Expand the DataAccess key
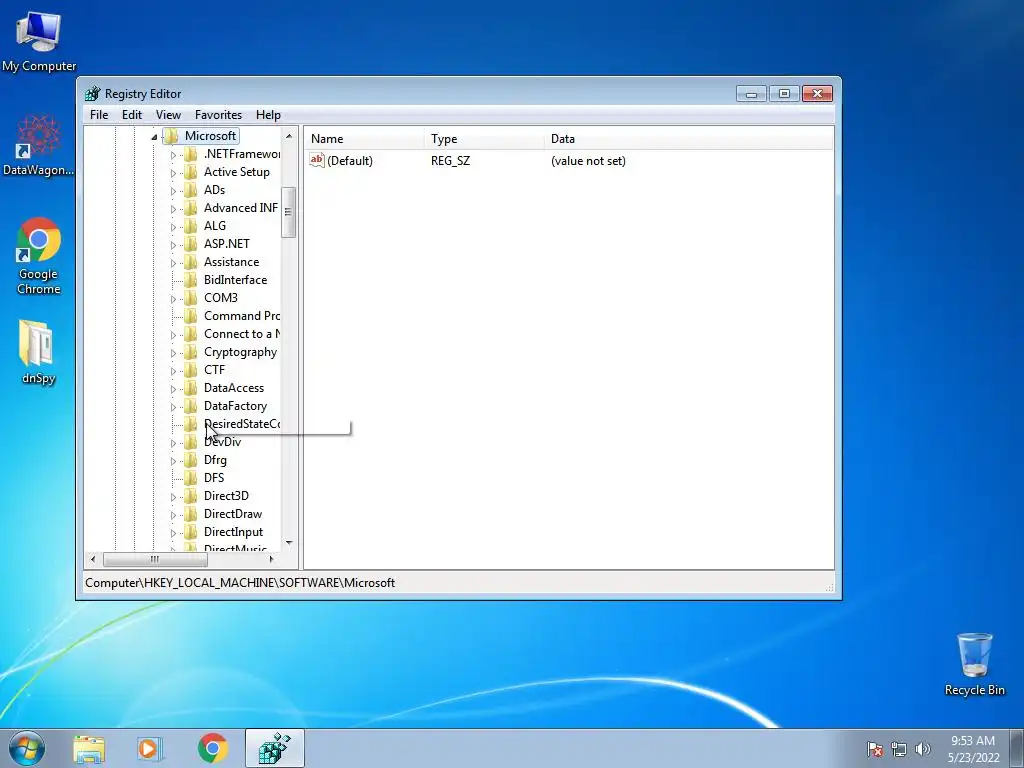Screen dimensions: 1024x768 tap(173, 389)
